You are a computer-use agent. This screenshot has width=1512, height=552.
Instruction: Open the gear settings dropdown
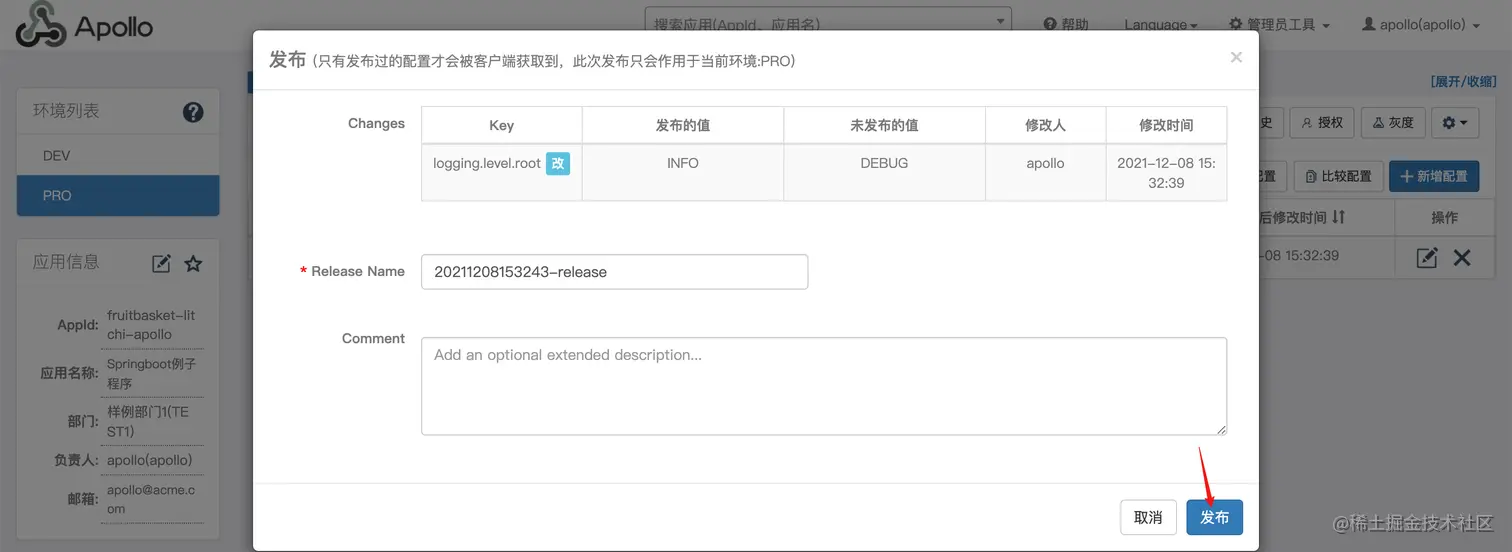[x=1455, y=122]
